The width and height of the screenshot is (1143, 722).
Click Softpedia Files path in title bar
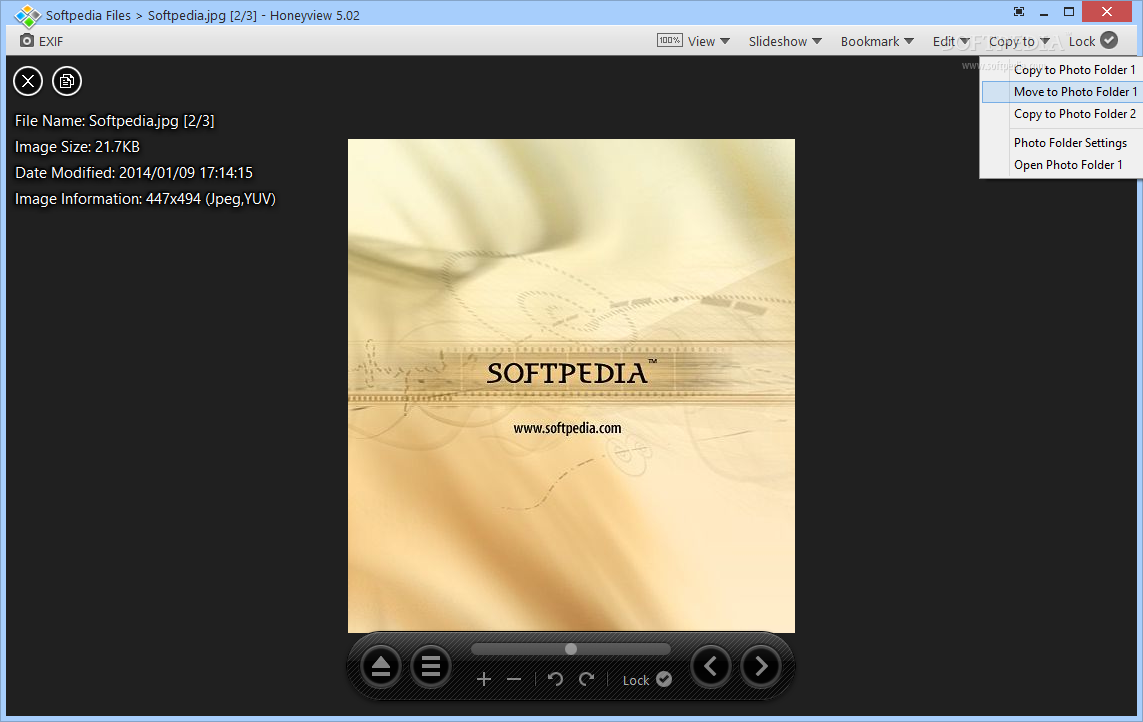point(88,15)
